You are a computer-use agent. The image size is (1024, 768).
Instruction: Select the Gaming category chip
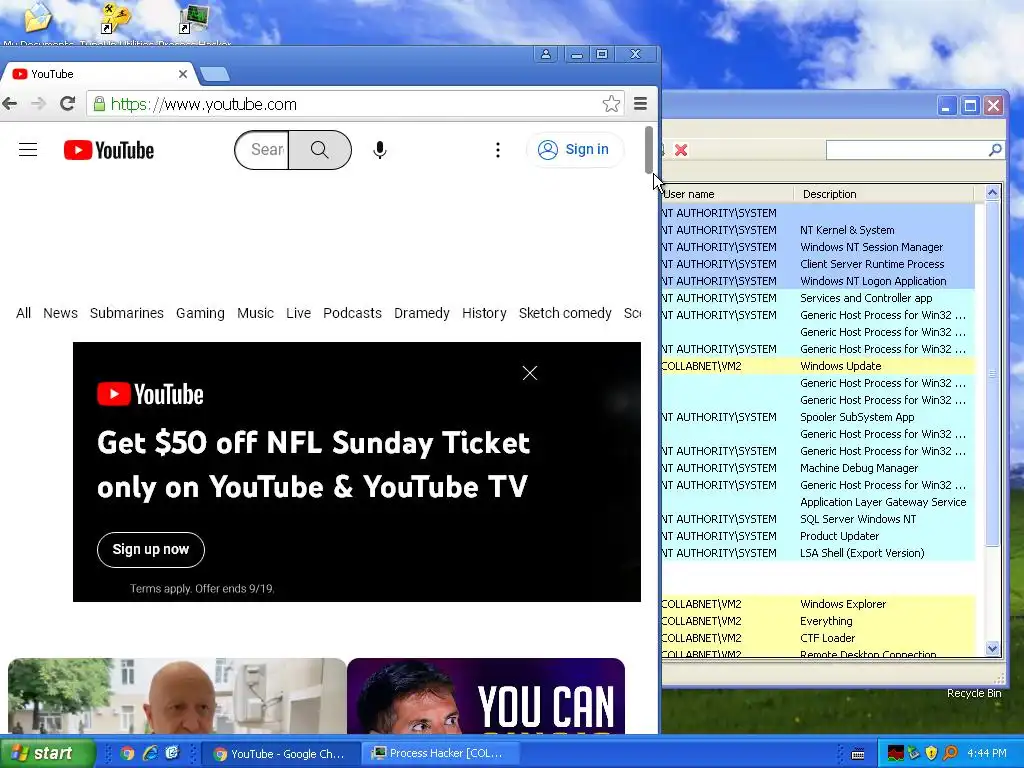tap(200, 313)
